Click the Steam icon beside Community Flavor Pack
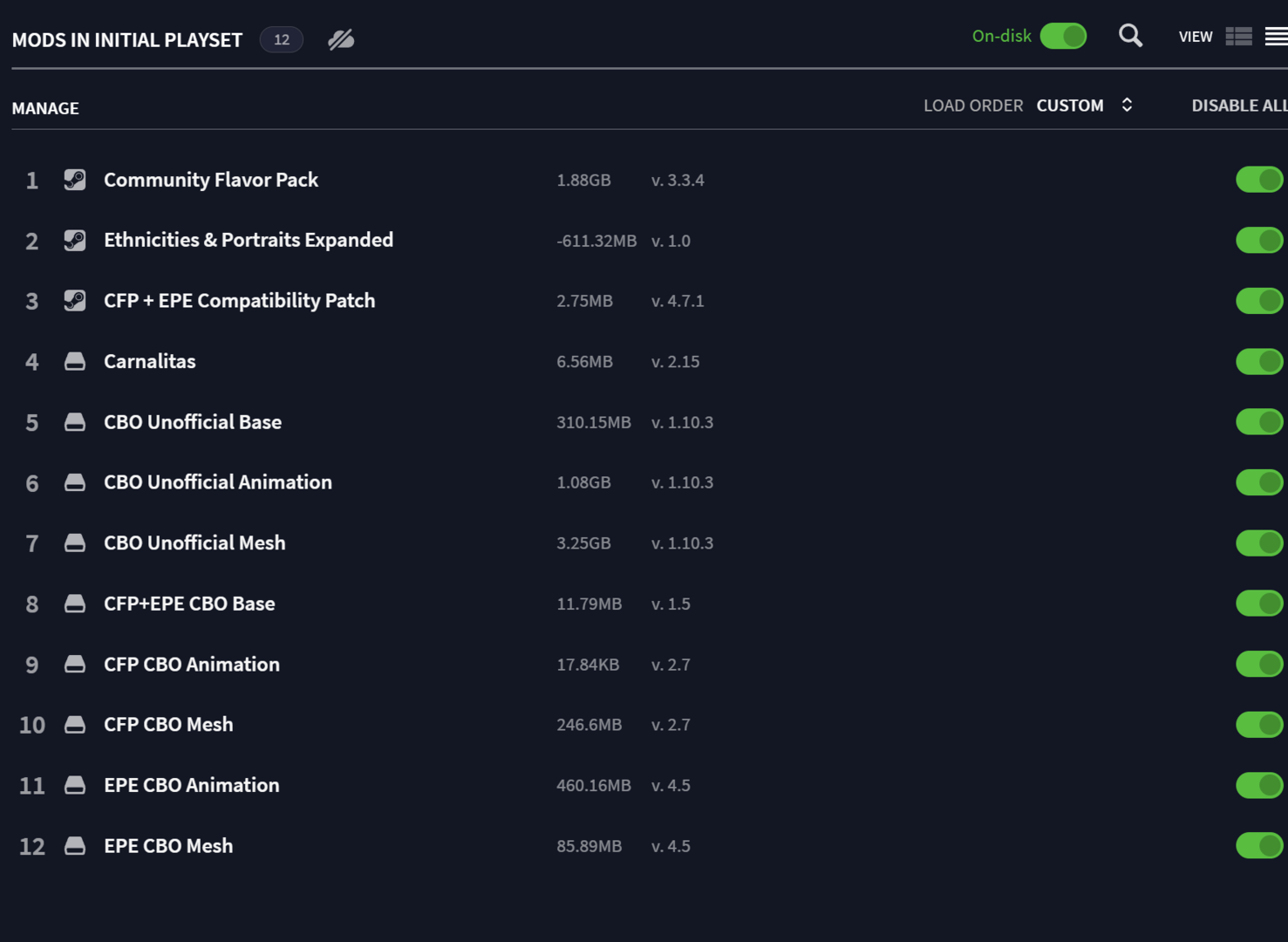Screen dimensions: 1288x942 (75, 180)
